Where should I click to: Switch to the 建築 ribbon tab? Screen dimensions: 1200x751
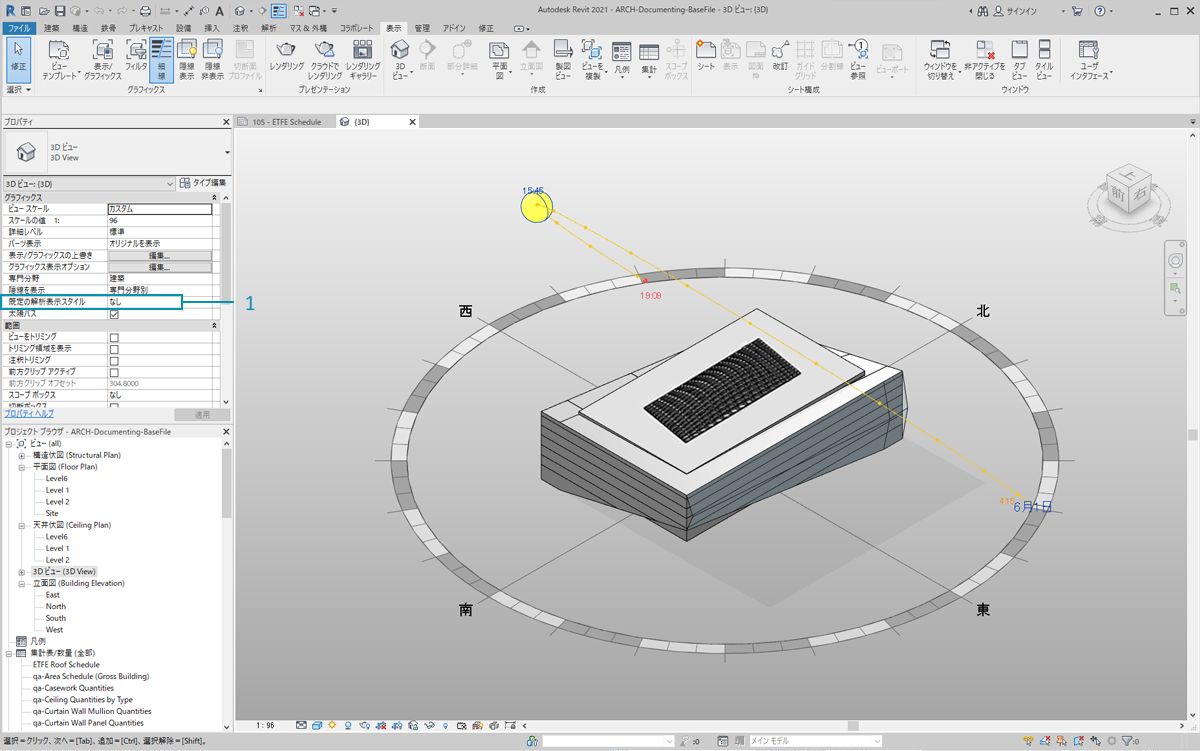[51, 29]
